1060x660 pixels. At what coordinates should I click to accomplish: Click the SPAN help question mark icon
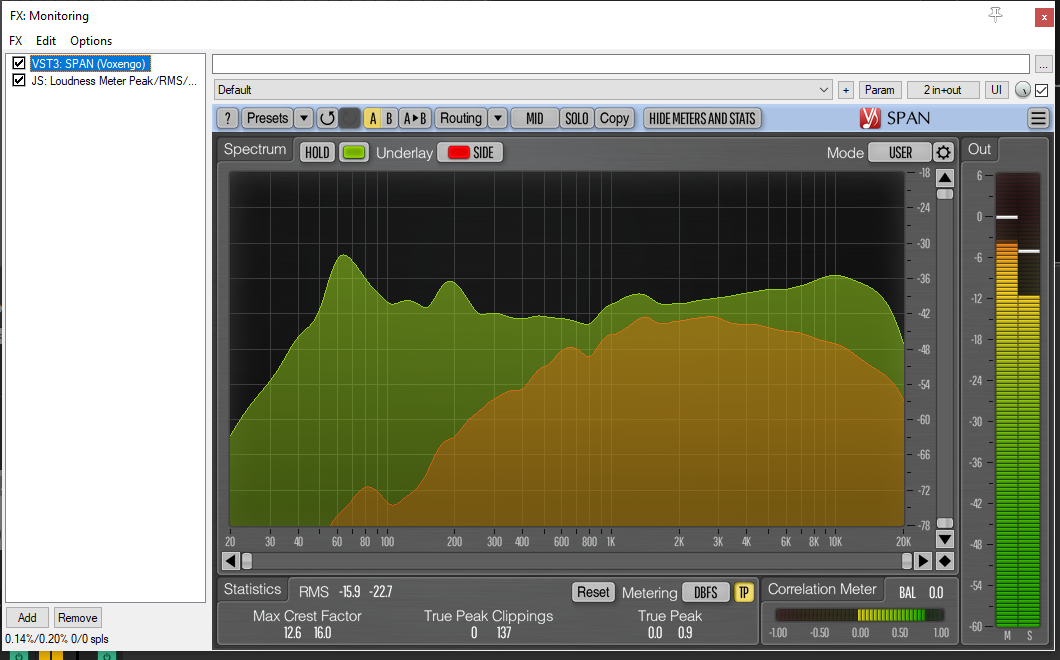point(227,118)
